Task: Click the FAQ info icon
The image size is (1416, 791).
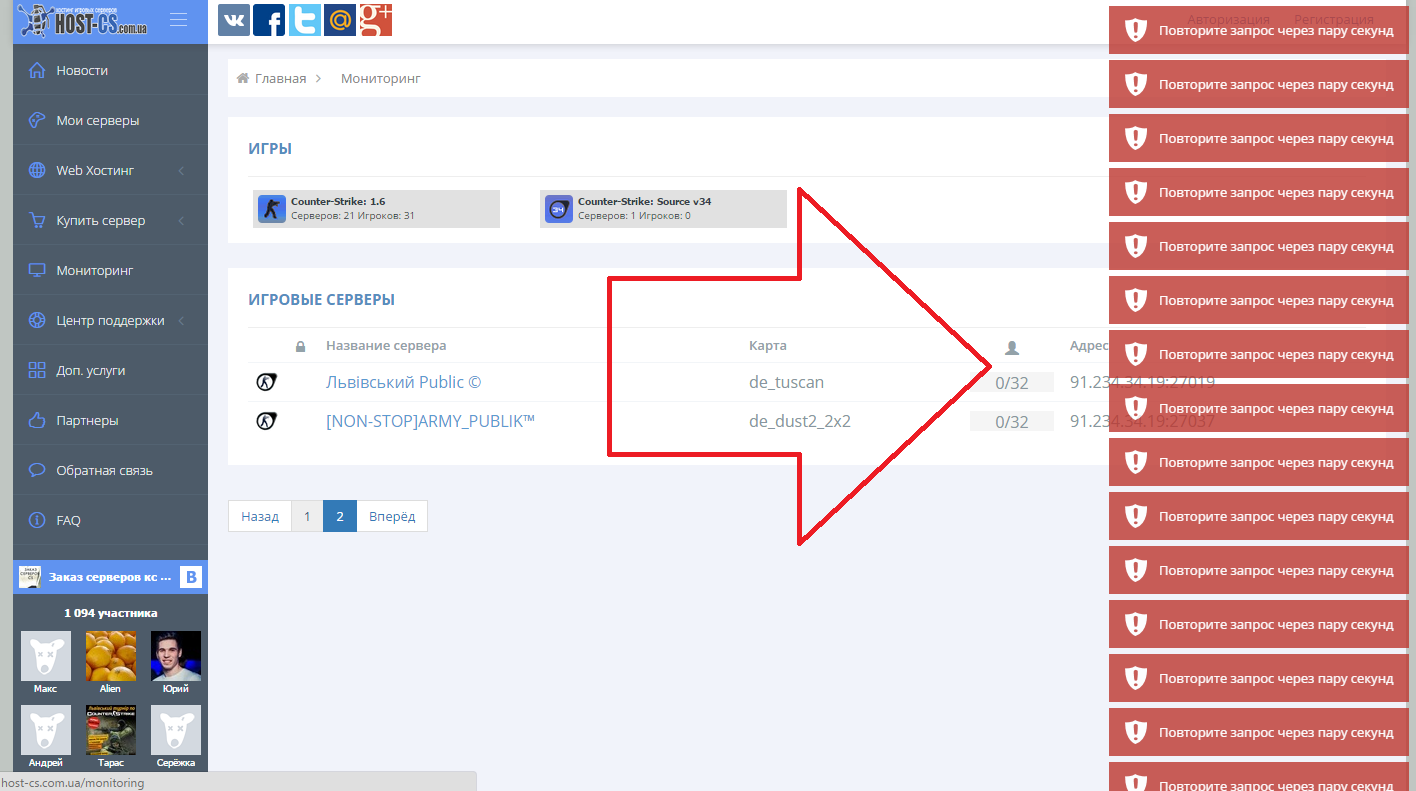Action: click(x=37, y=520)
